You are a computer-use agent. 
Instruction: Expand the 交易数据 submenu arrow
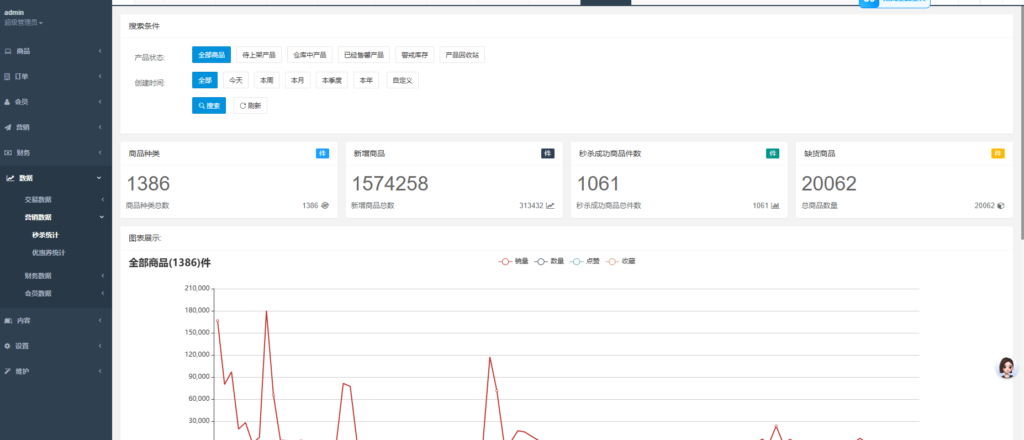103,199
